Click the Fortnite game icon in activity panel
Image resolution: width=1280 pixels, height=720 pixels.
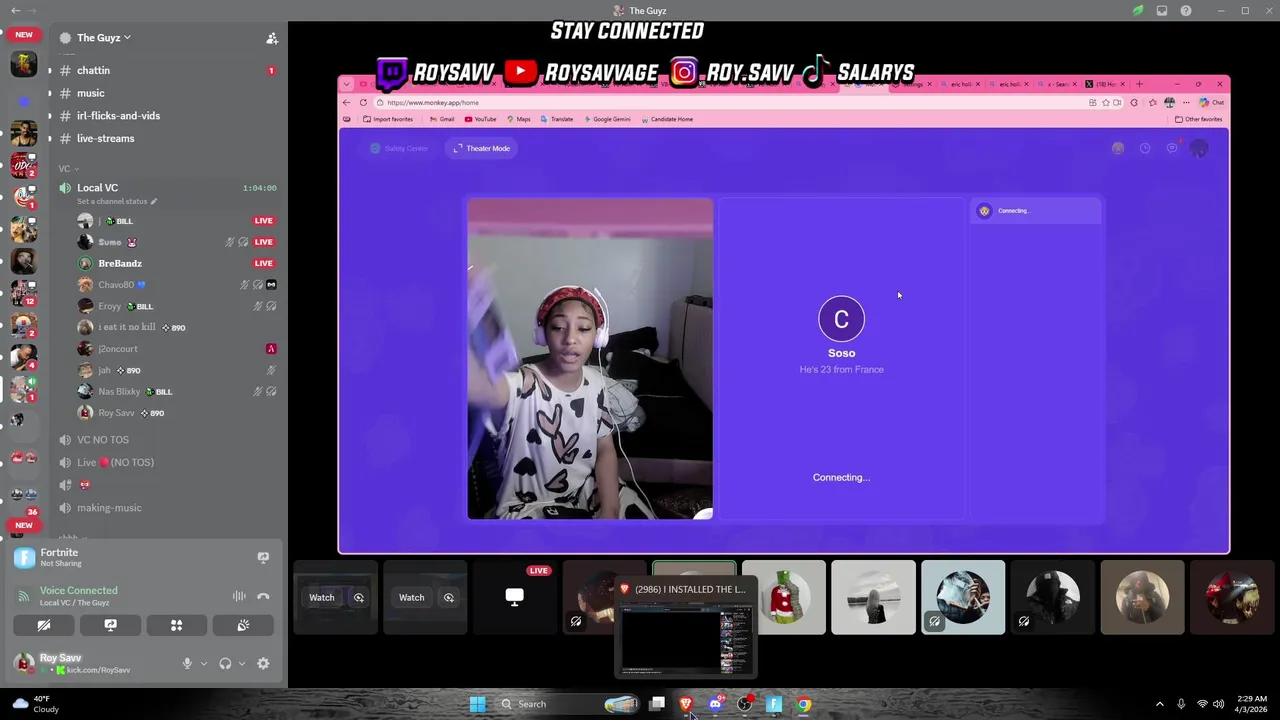pos(24,558)
